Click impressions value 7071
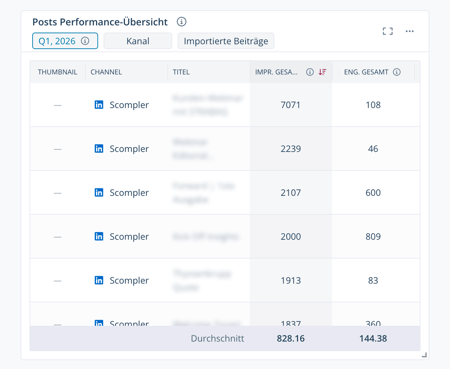The image size is (450, 369). click(290, 105)
